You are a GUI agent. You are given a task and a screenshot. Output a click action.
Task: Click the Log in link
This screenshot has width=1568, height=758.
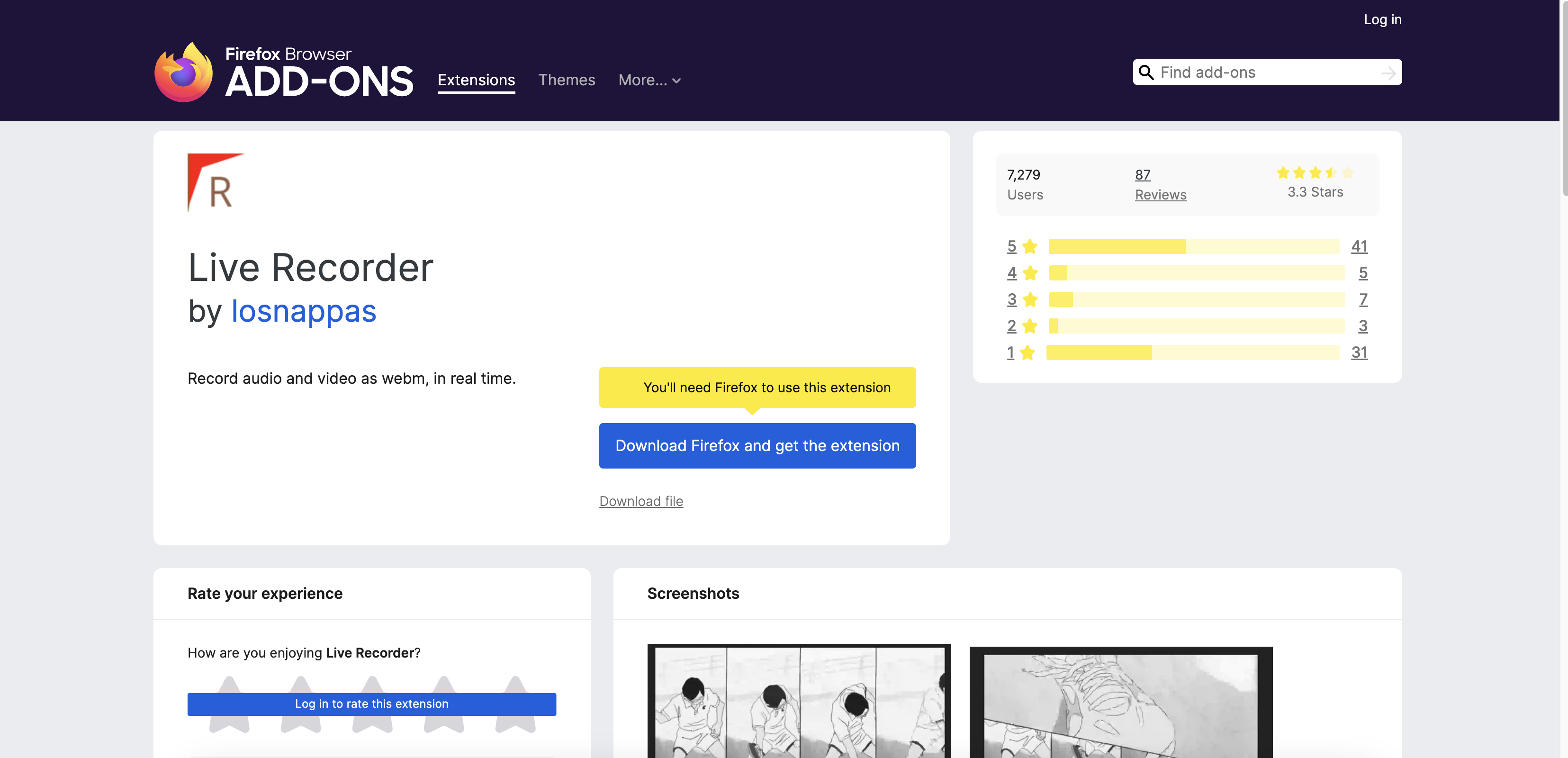click(x=1382, y=19)
